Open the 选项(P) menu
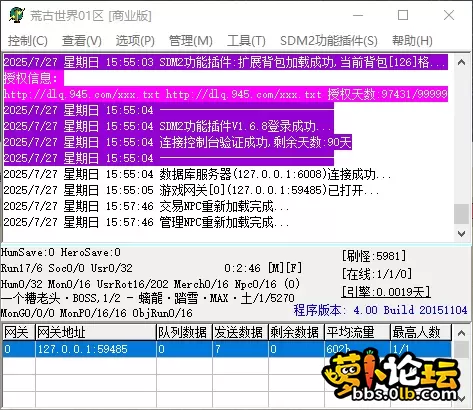Image resolution: width=473 pixels, height=410 pixels. [135, 41]
